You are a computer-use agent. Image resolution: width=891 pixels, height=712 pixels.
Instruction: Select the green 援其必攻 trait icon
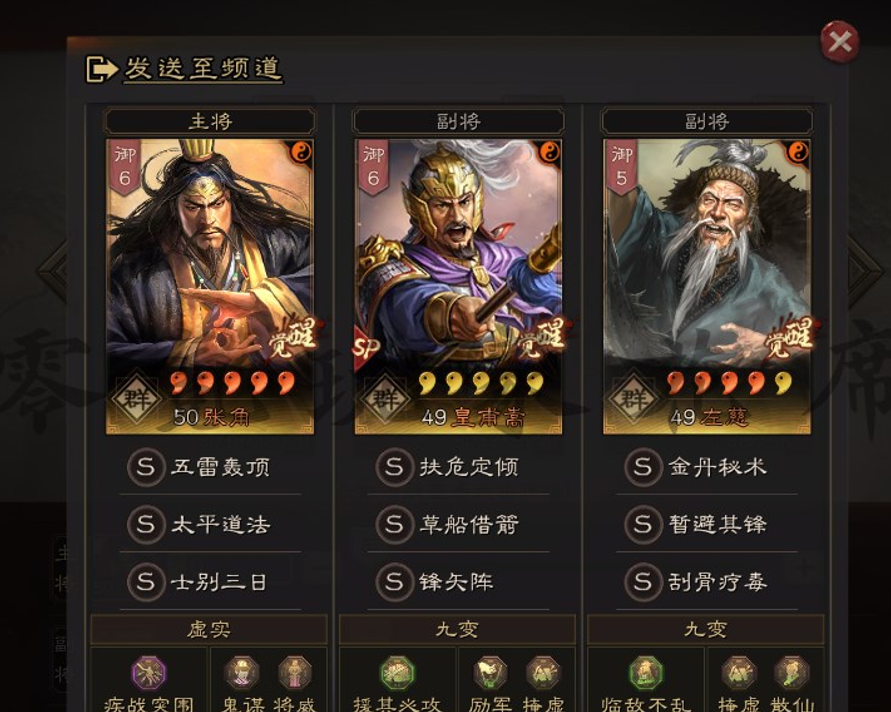[x=397, y=673]
